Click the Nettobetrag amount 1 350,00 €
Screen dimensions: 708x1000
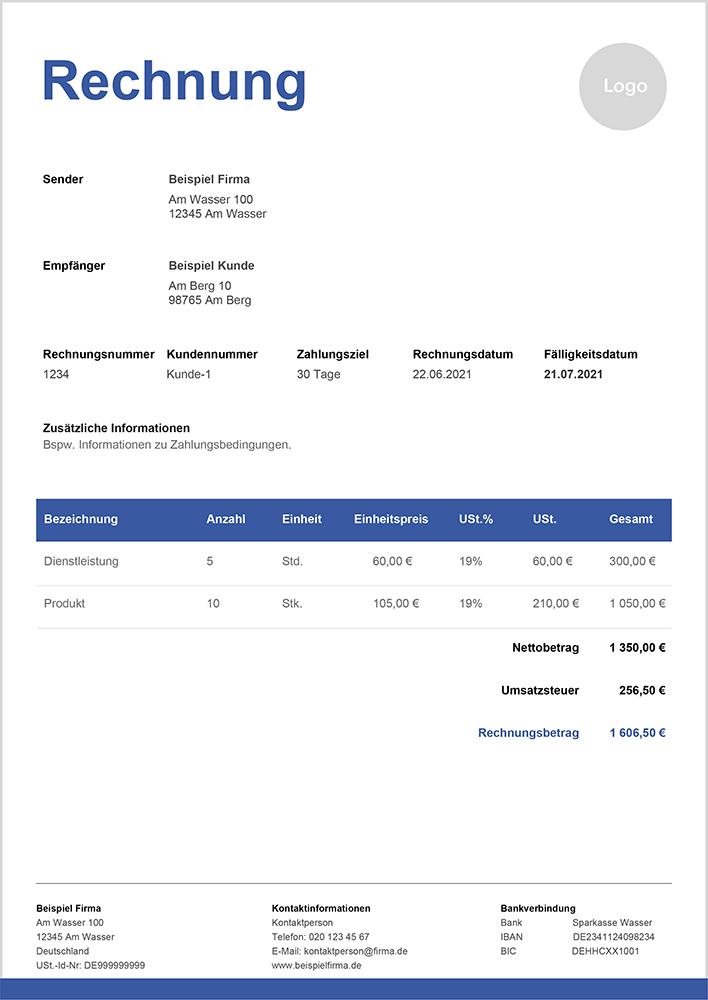[x=637, y=648]
